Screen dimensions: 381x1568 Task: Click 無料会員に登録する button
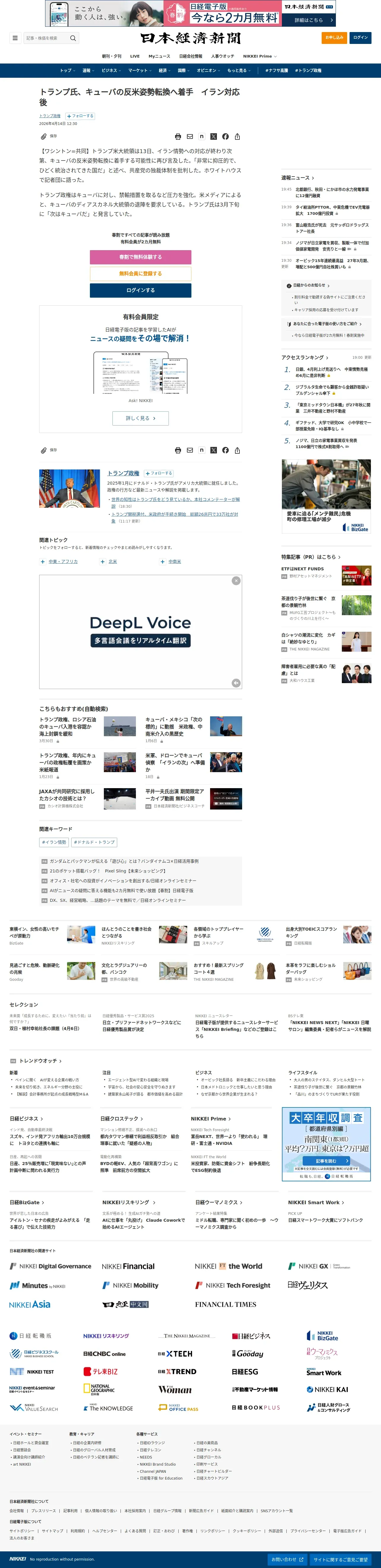[x=141, y=274]
